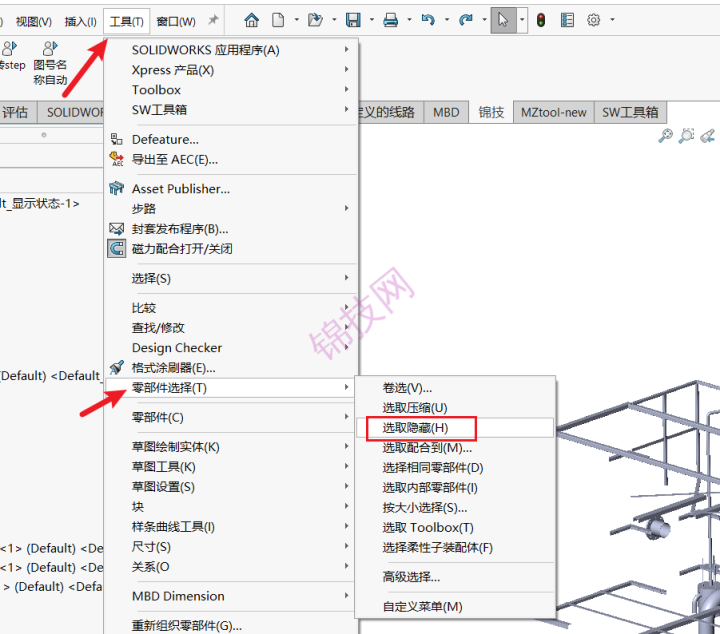Choose 选取压缩(U) option

click(455, 408)
